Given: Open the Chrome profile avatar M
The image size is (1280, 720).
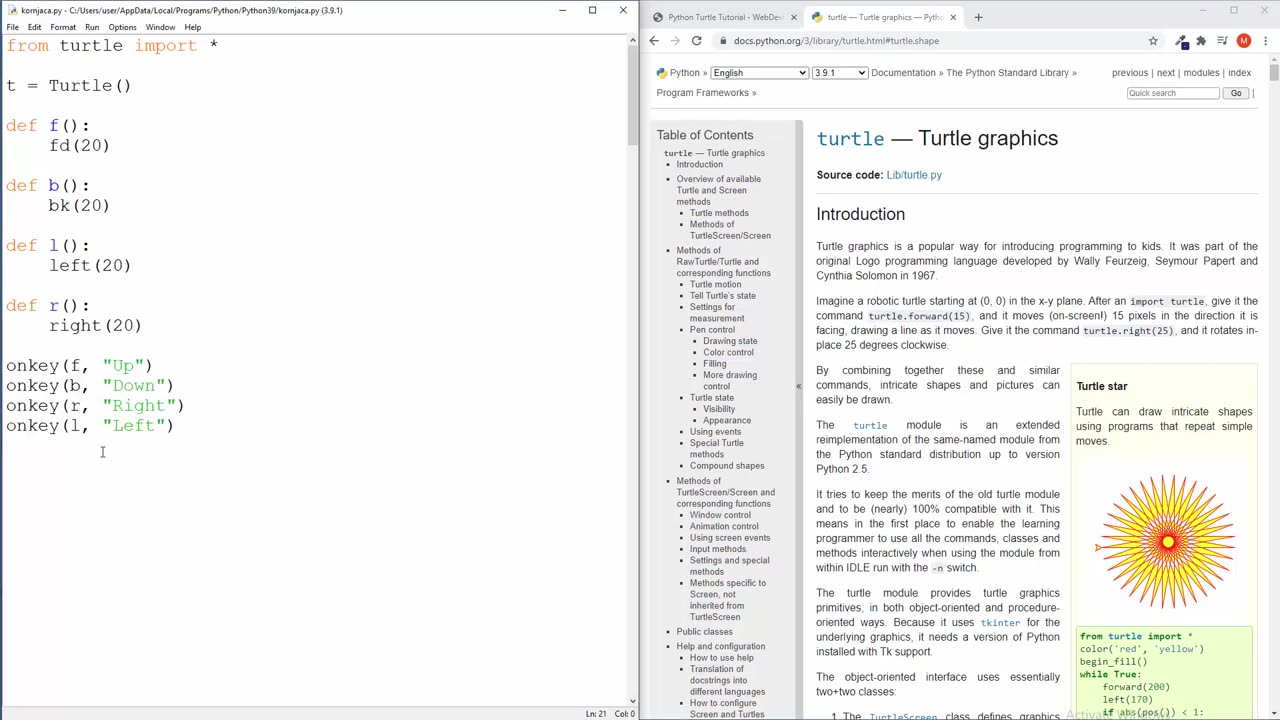Looking at the screenshot, I should [1243, 41].
